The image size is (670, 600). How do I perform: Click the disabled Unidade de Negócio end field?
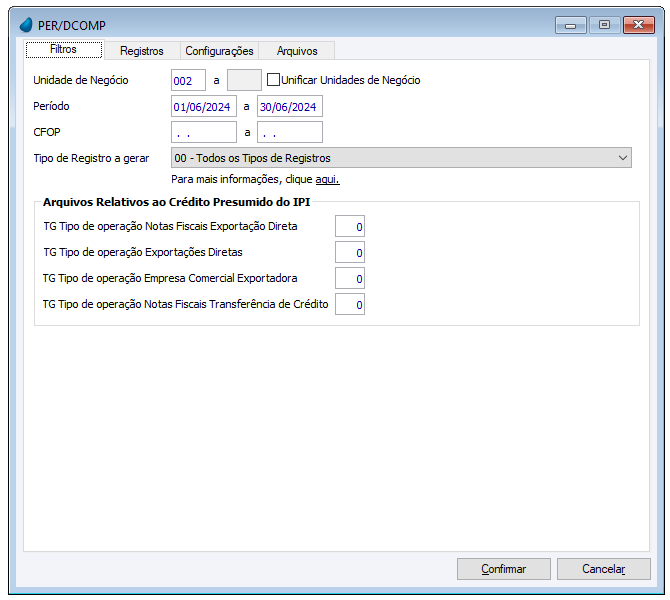tap(244, 80)
